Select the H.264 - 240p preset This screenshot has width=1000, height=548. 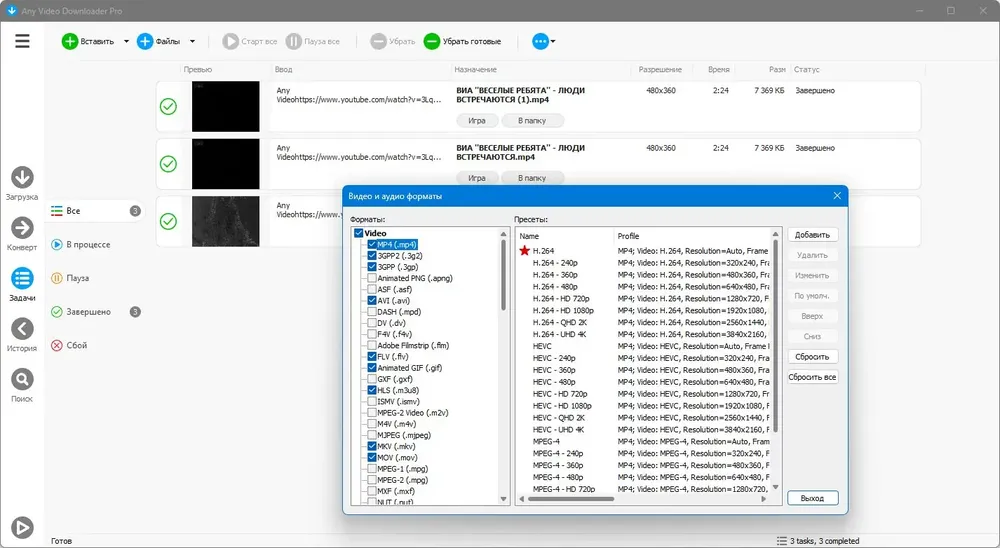[x=555, y=263]
